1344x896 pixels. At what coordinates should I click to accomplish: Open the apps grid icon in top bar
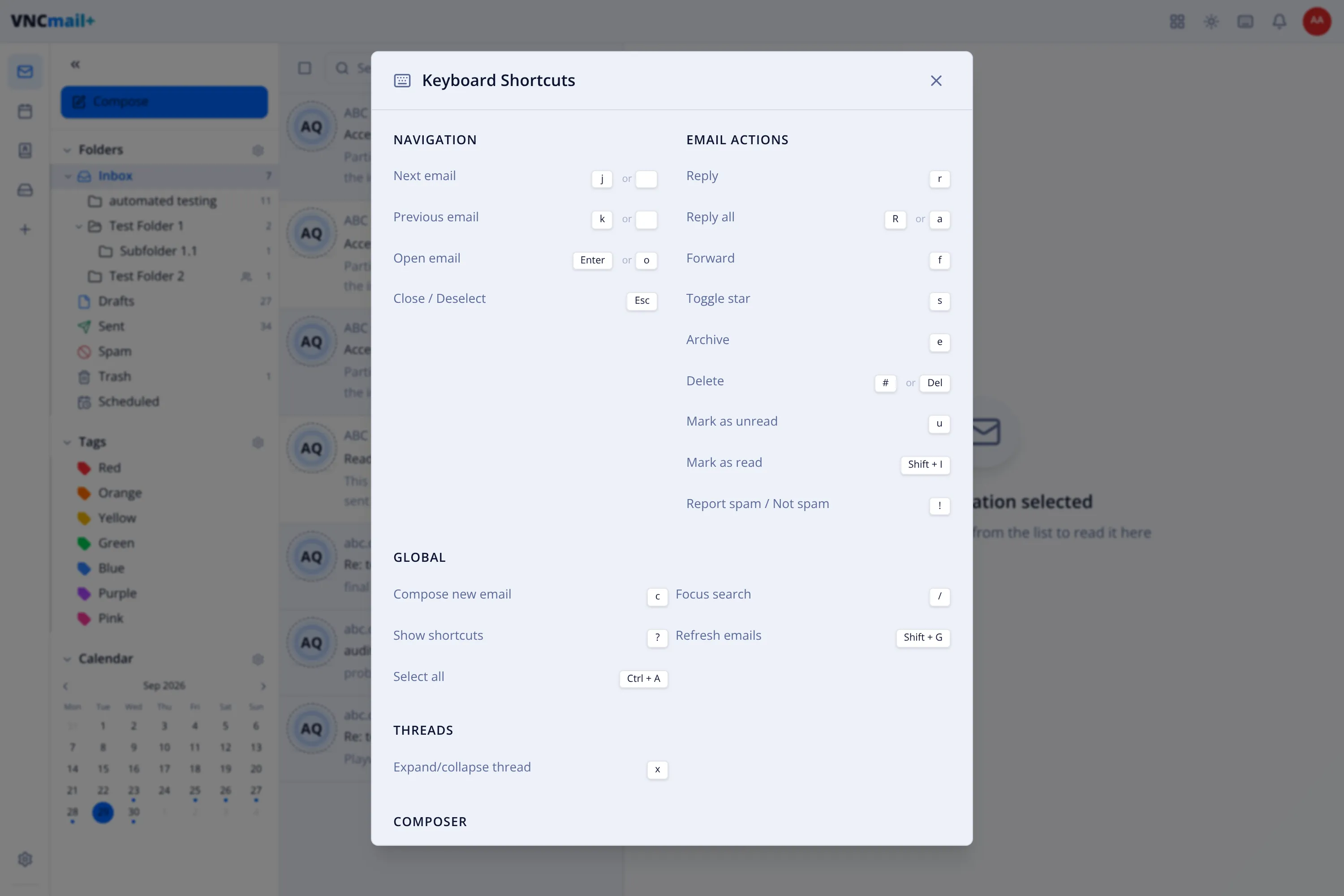pyautogui.click(x=1176, y=22)
